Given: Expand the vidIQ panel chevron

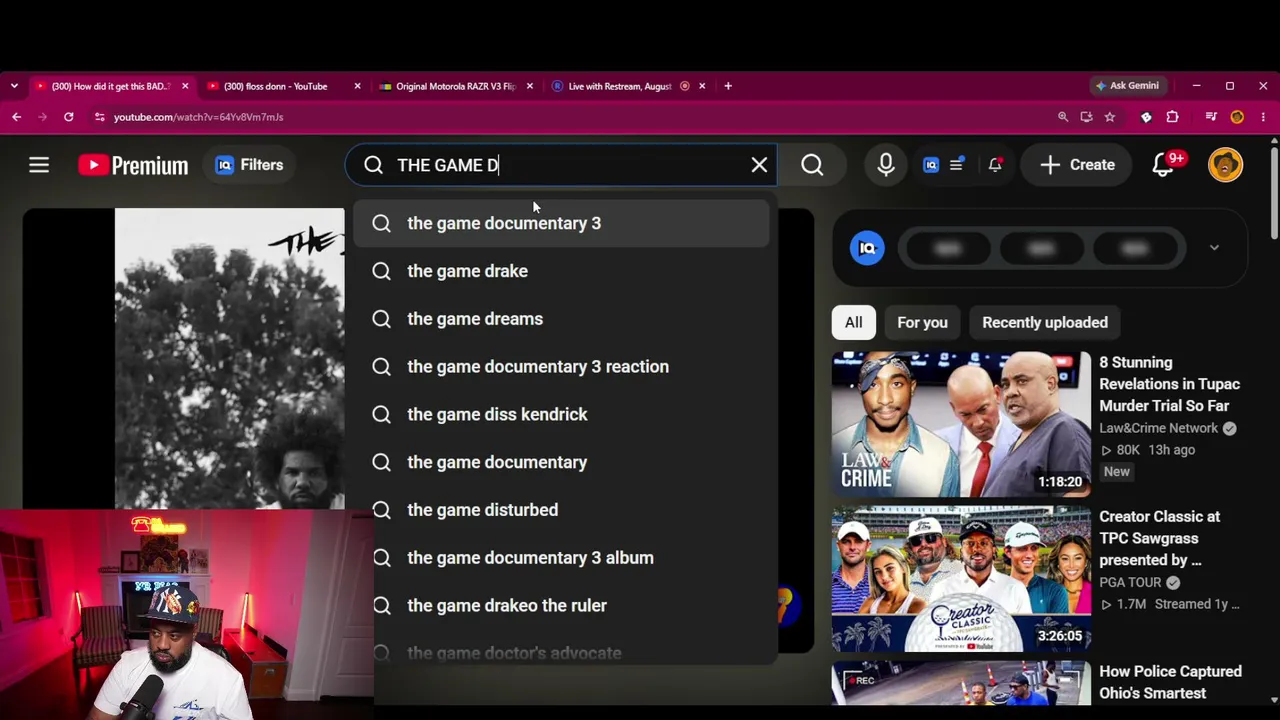Looking at the screenshot, I should pos(1214,248).
